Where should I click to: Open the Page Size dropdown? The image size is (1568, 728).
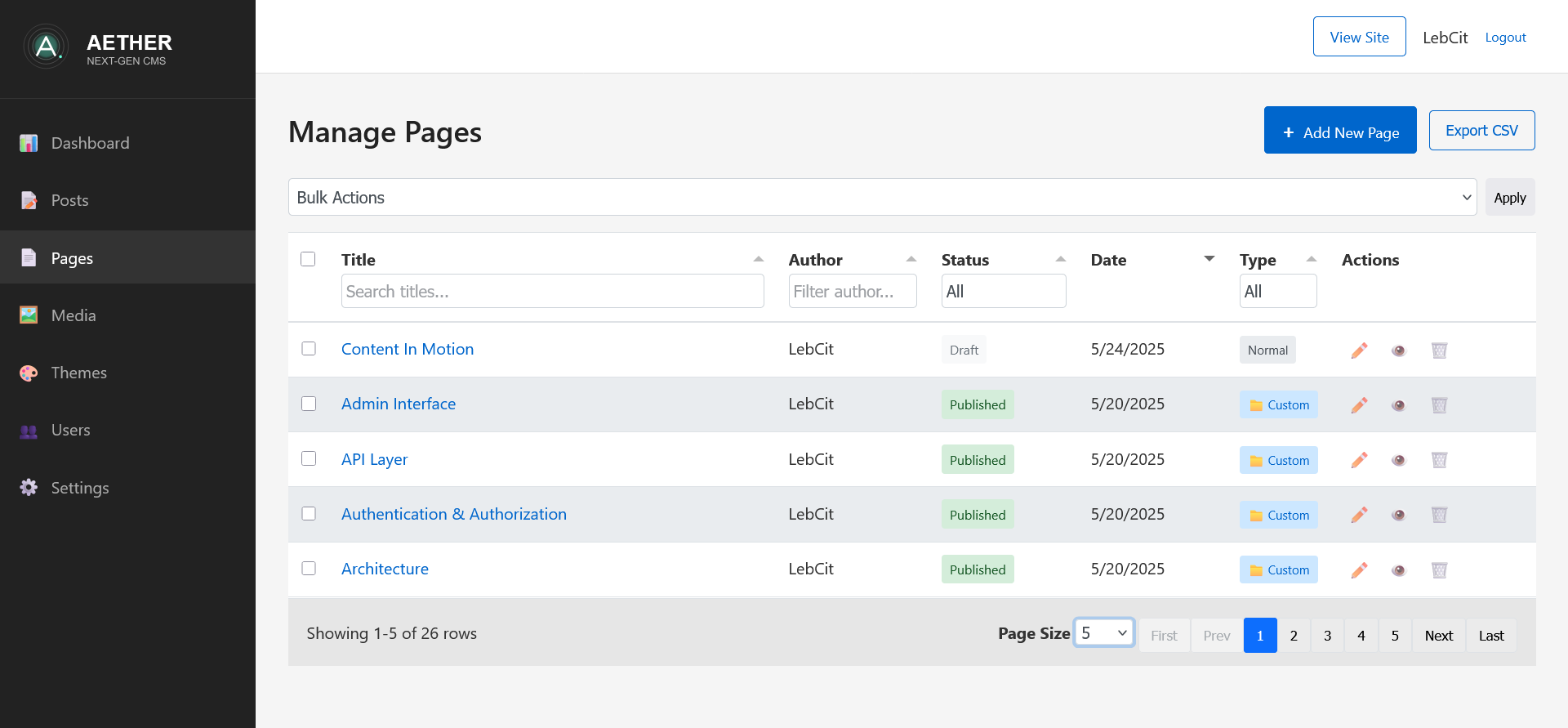pyautogui.click(x=1104, y=632)
